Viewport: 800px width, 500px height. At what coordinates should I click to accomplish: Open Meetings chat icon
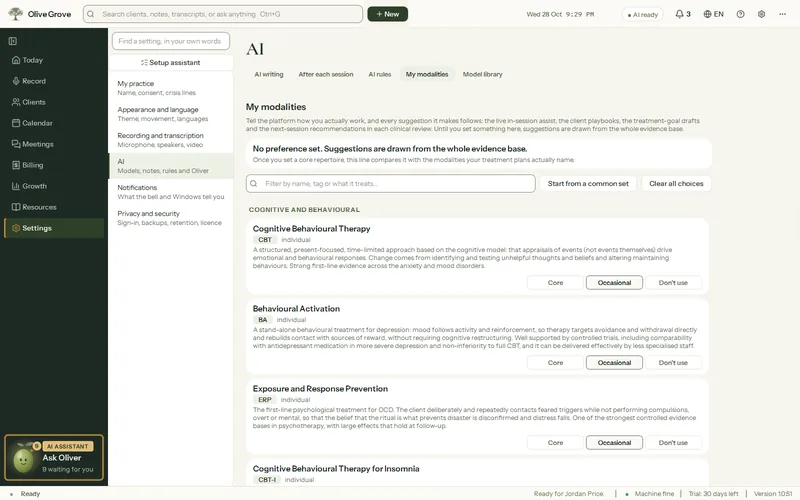pyautogui.click(x=16, y=144)
